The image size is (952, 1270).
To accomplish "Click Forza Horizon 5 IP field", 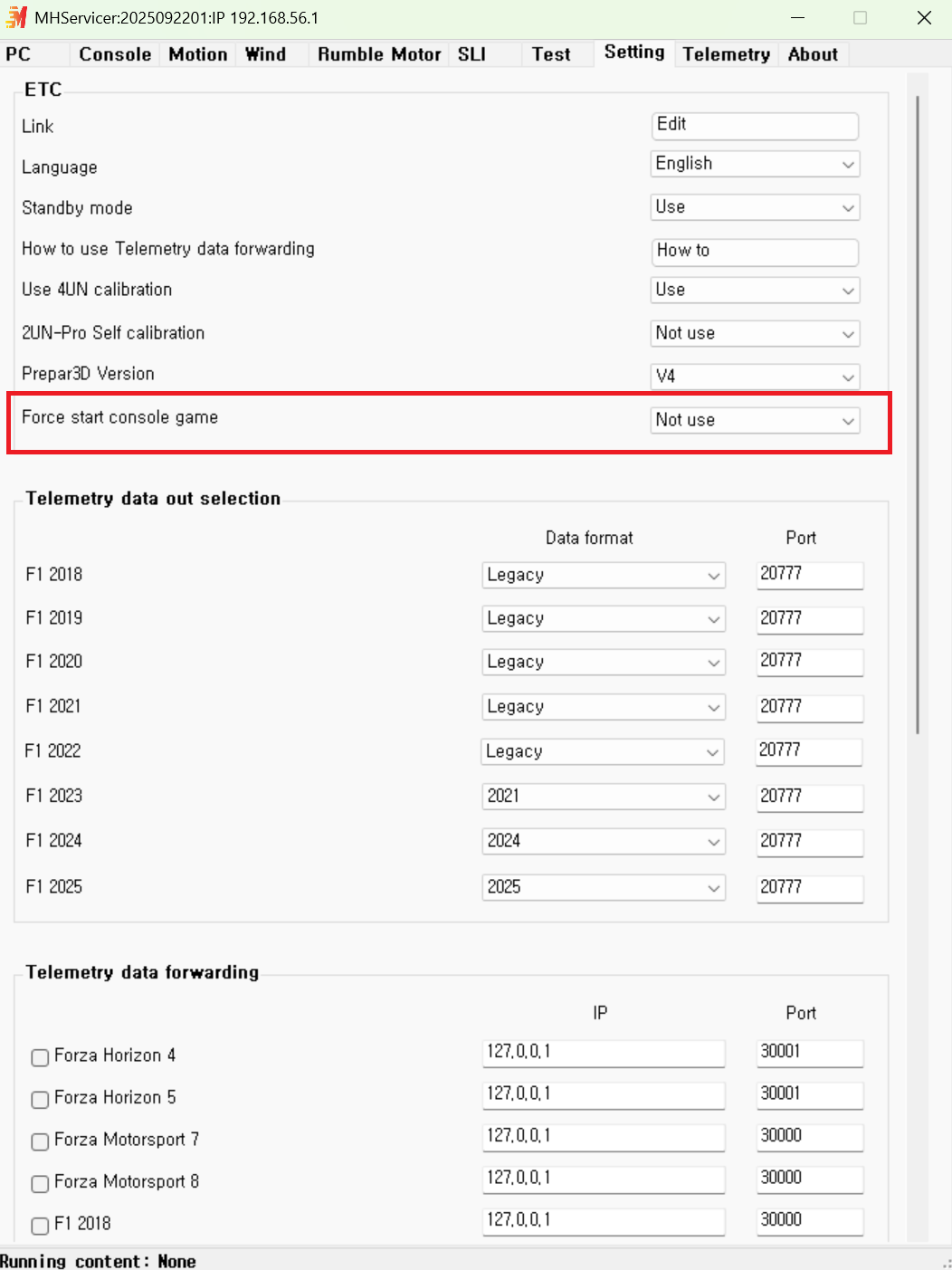I will 605,1094.
